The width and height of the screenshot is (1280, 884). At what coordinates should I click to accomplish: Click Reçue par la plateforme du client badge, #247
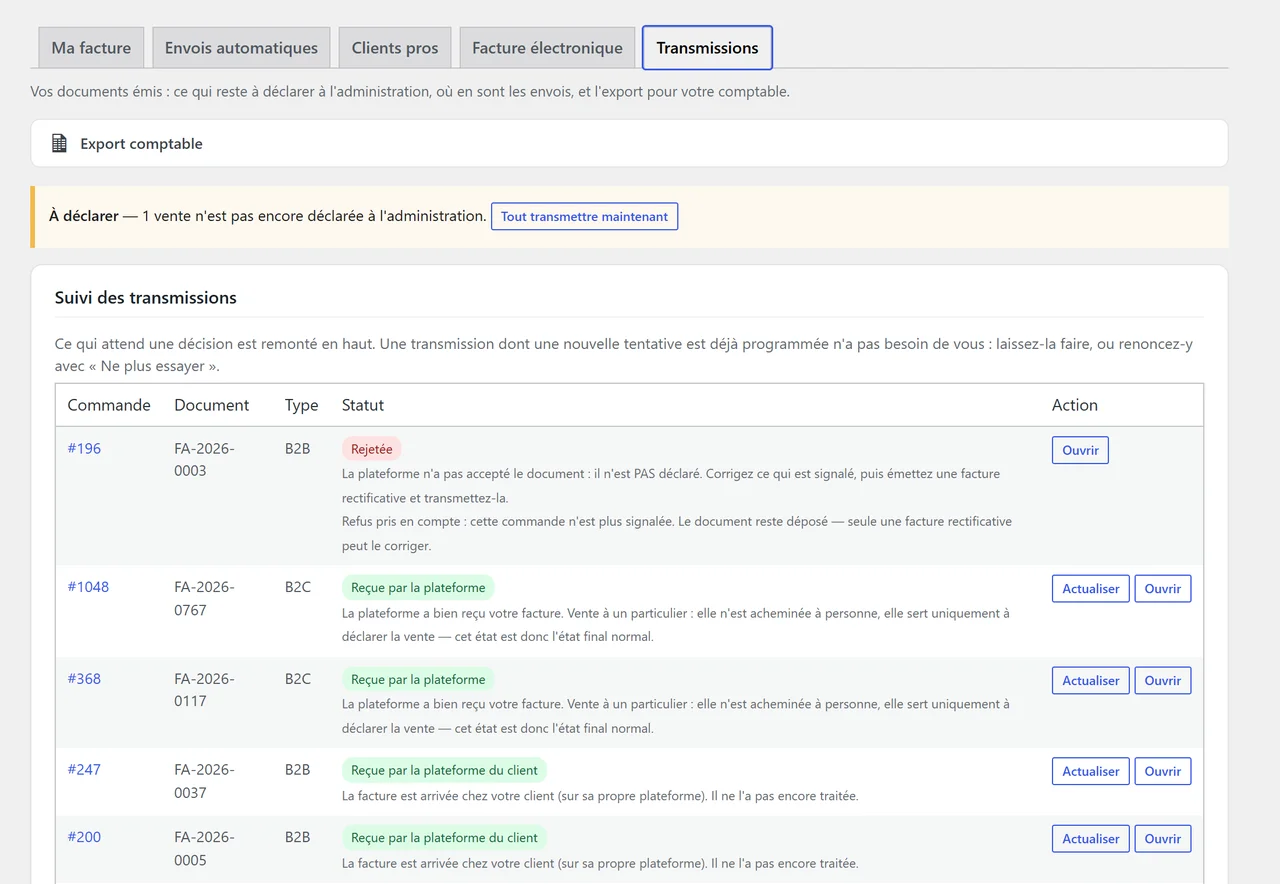pyautogui.click(x=444, y=770)
